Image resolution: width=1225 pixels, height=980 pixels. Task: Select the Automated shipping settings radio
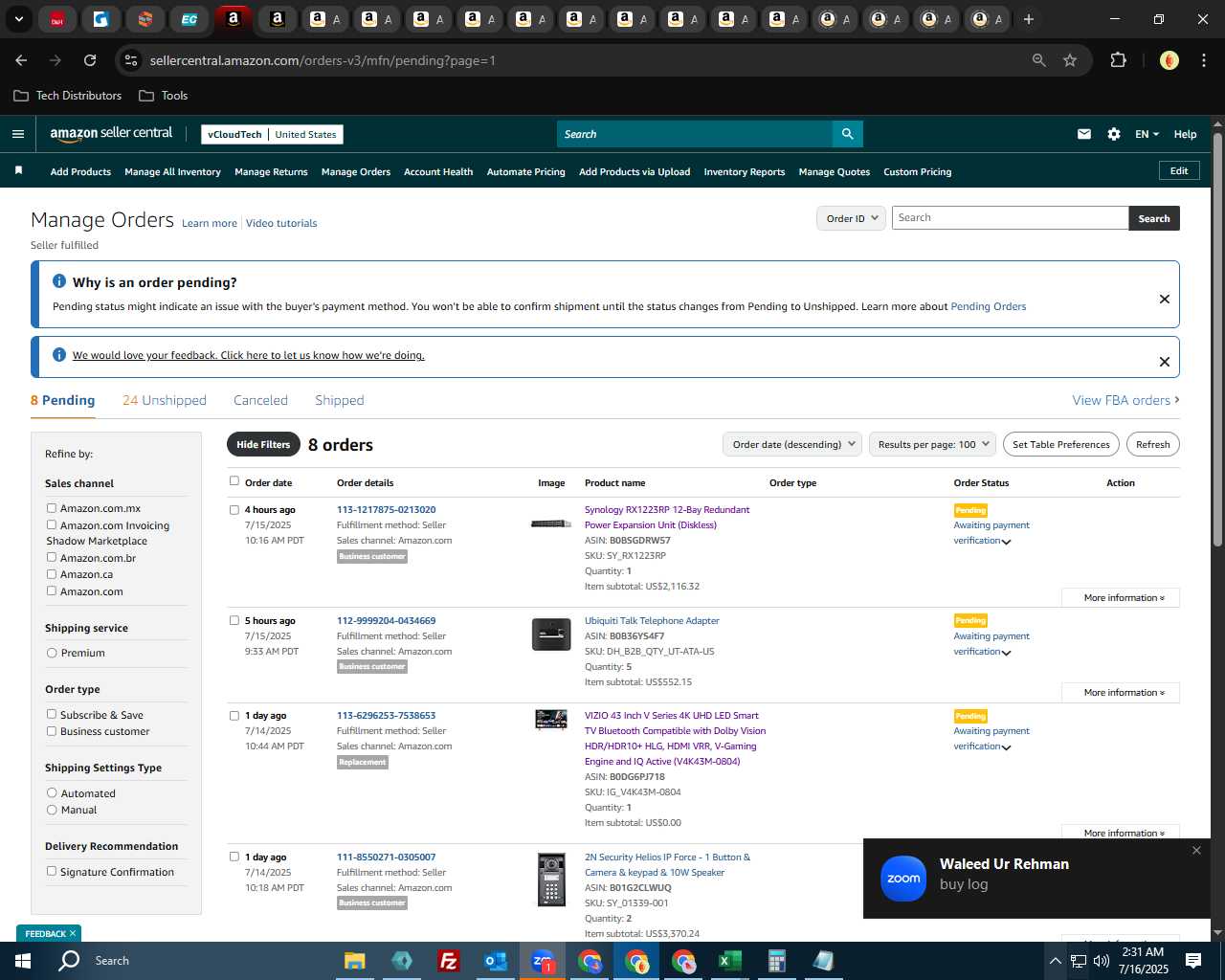(52, 792)
